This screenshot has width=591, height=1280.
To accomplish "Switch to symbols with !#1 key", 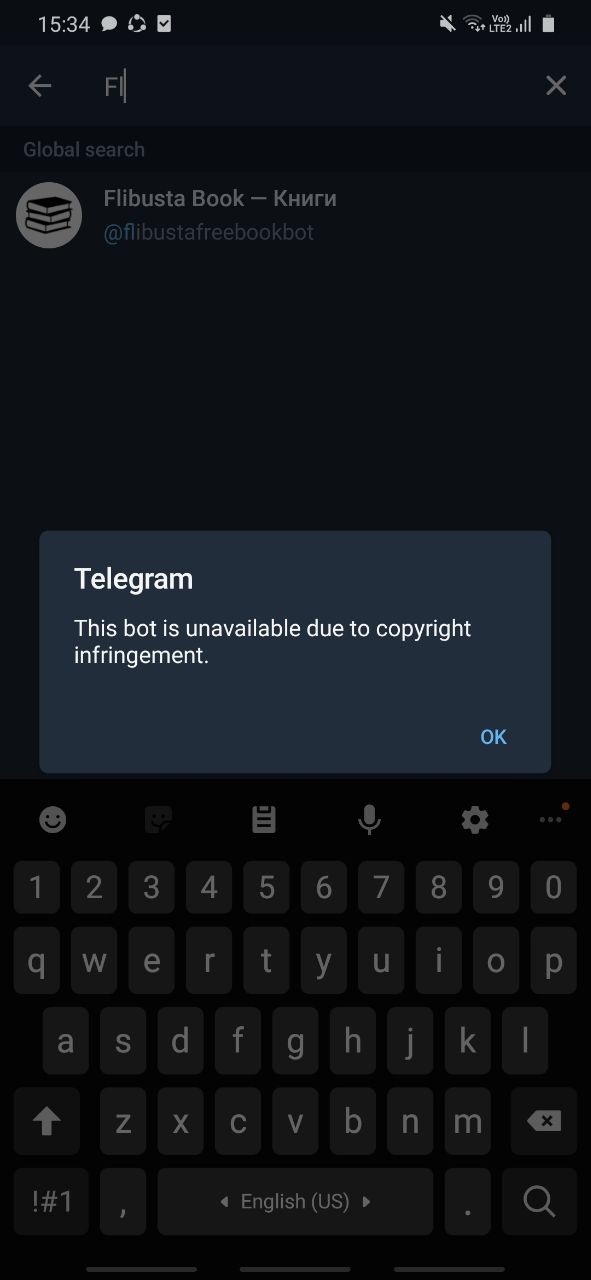I will pyautogui.click(x=52, y=1201).
